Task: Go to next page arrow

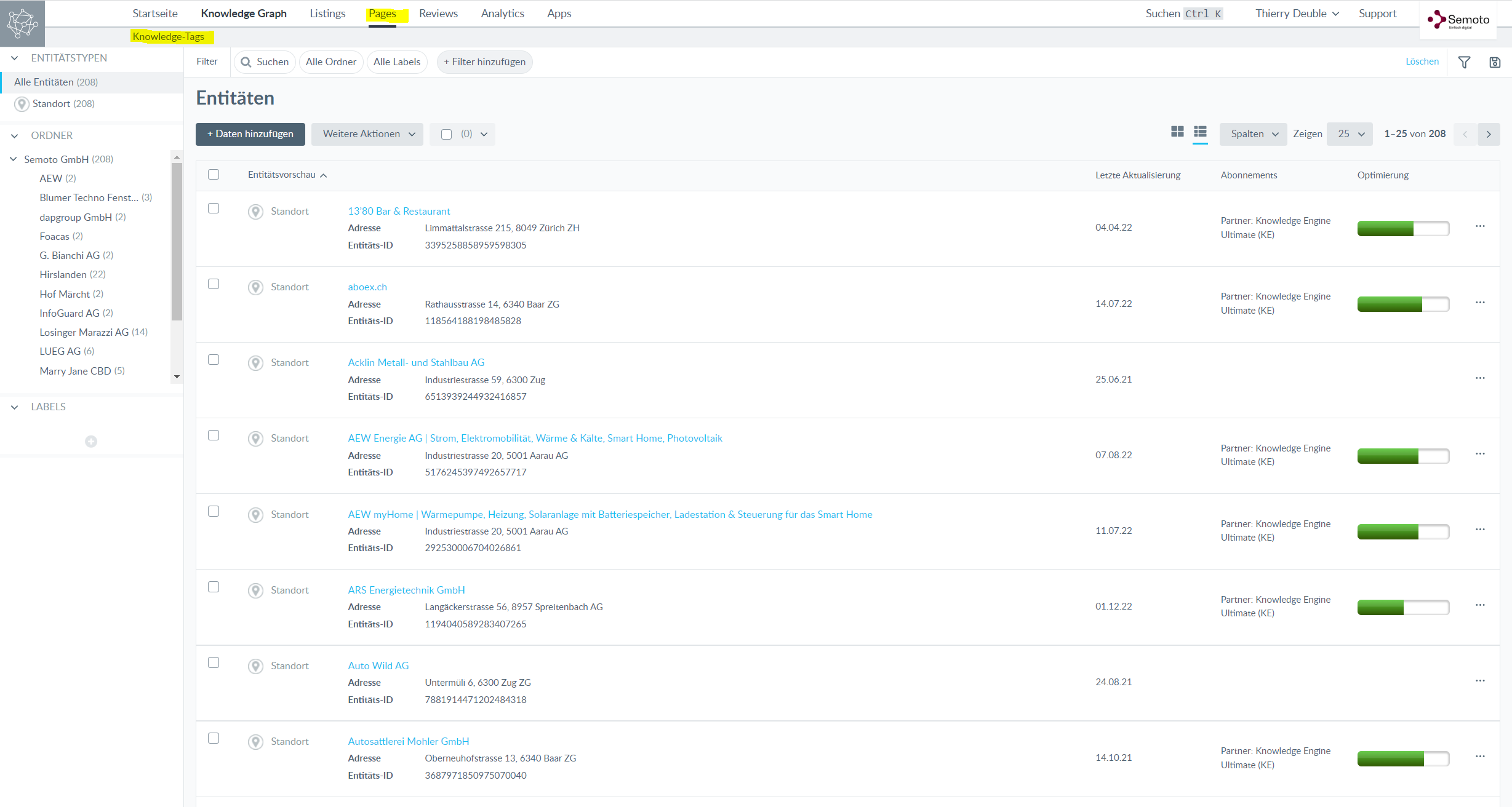Action: pyautogui.click(x=1488, y=134)
